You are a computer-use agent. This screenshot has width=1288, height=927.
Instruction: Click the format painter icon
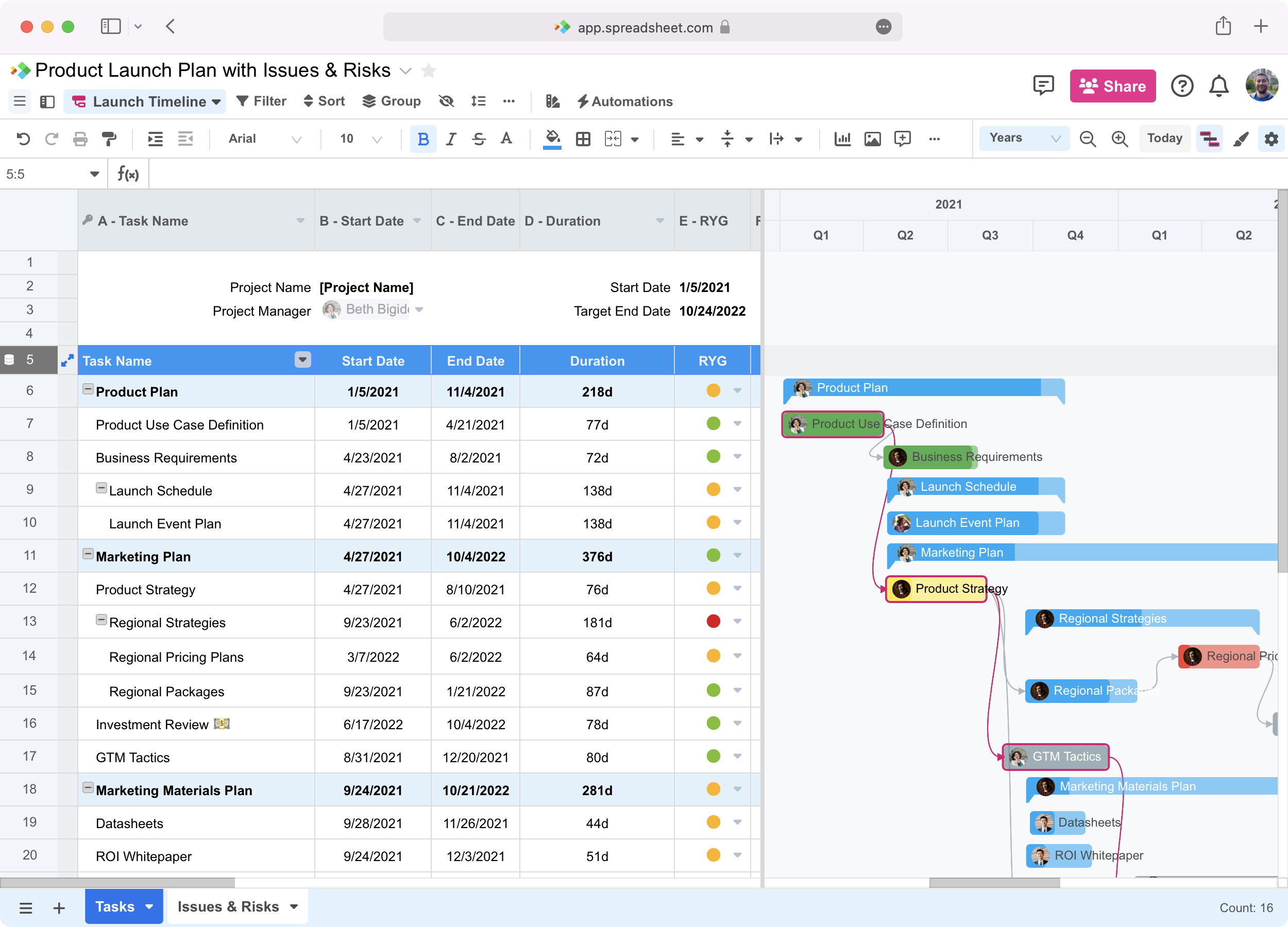[x=109, y=139]
